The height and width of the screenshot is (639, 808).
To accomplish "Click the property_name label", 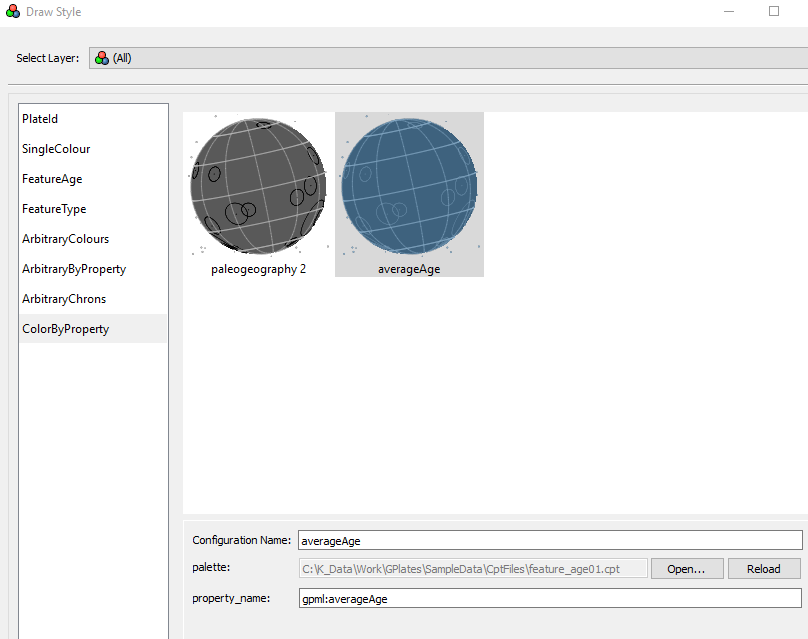I will click(x=231, y=598).
